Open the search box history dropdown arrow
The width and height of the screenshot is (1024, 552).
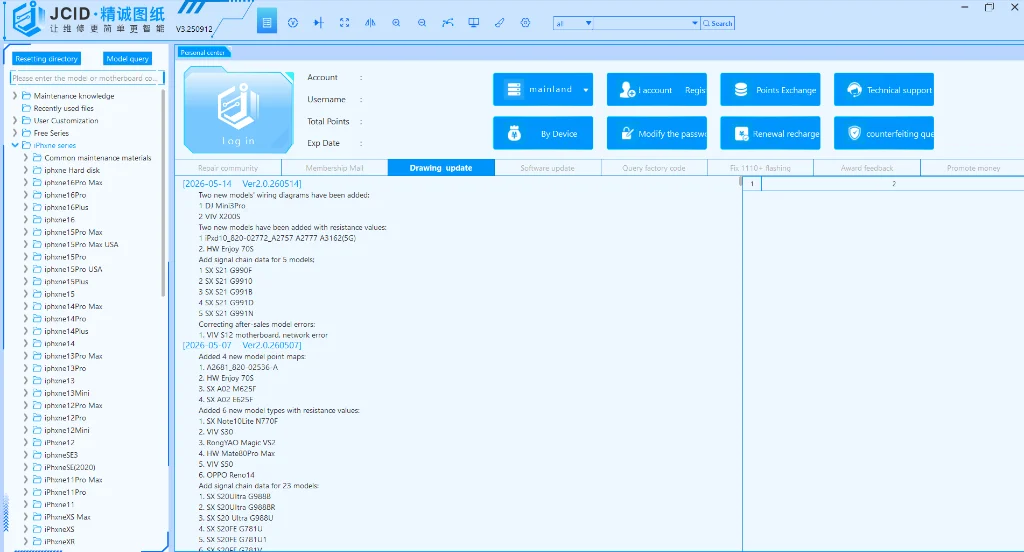coord(694,24)
